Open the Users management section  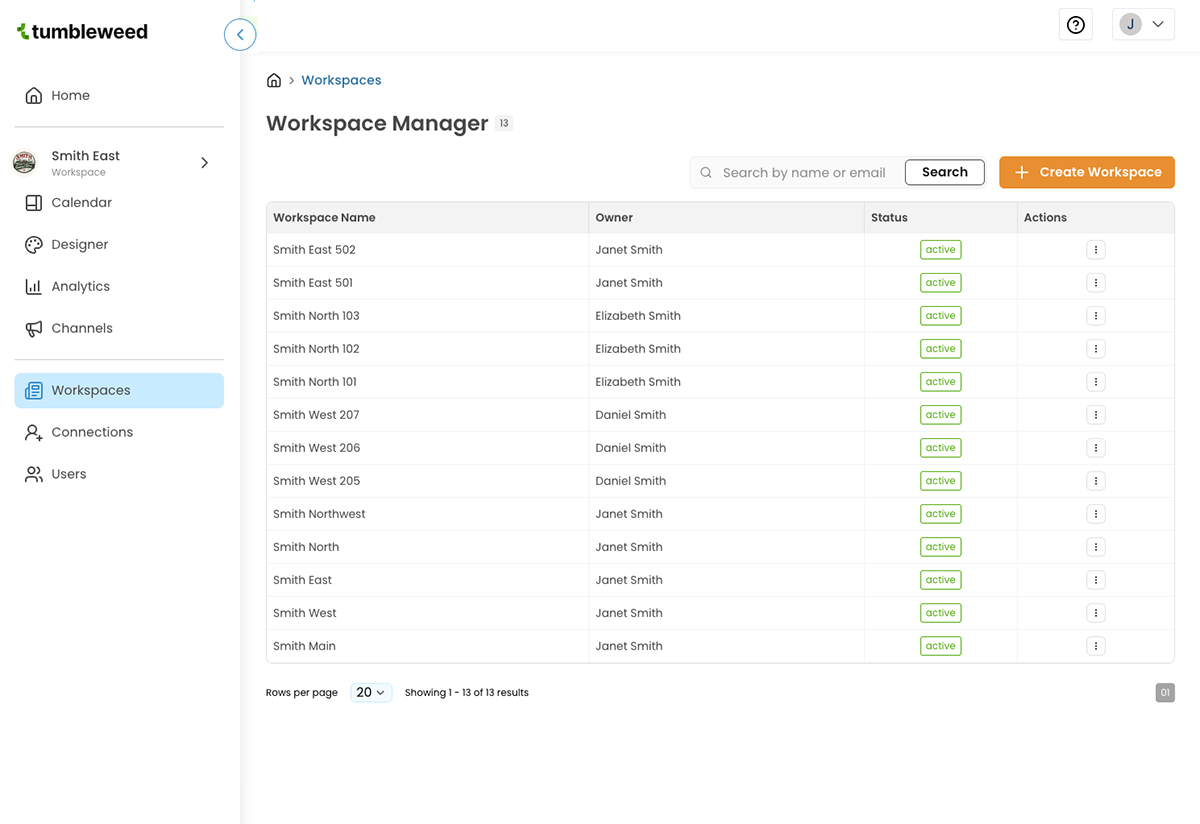[x=68, y=473]
